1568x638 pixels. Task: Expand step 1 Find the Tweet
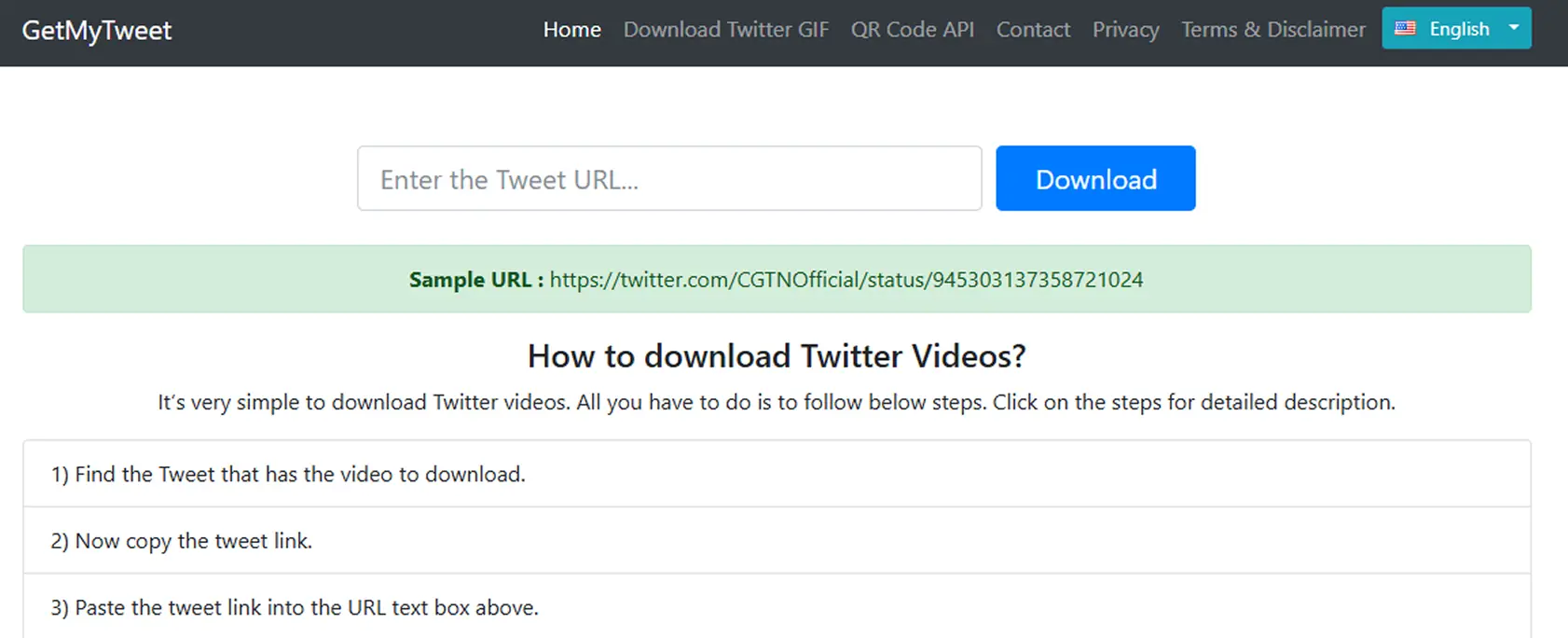(777, 474)
